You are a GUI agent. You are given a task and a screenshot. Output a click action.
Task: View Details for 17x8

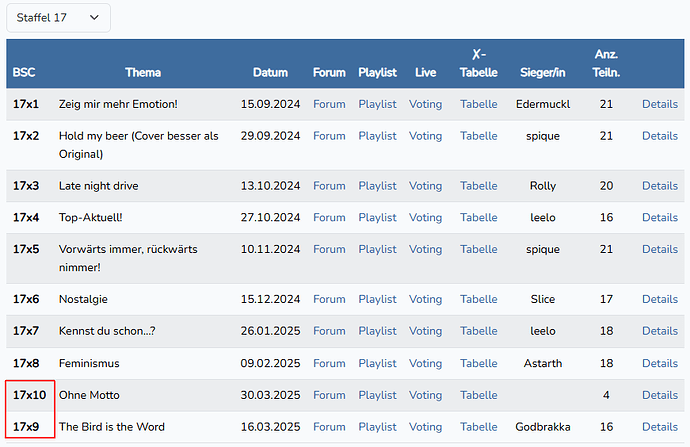tap(660, 364)
